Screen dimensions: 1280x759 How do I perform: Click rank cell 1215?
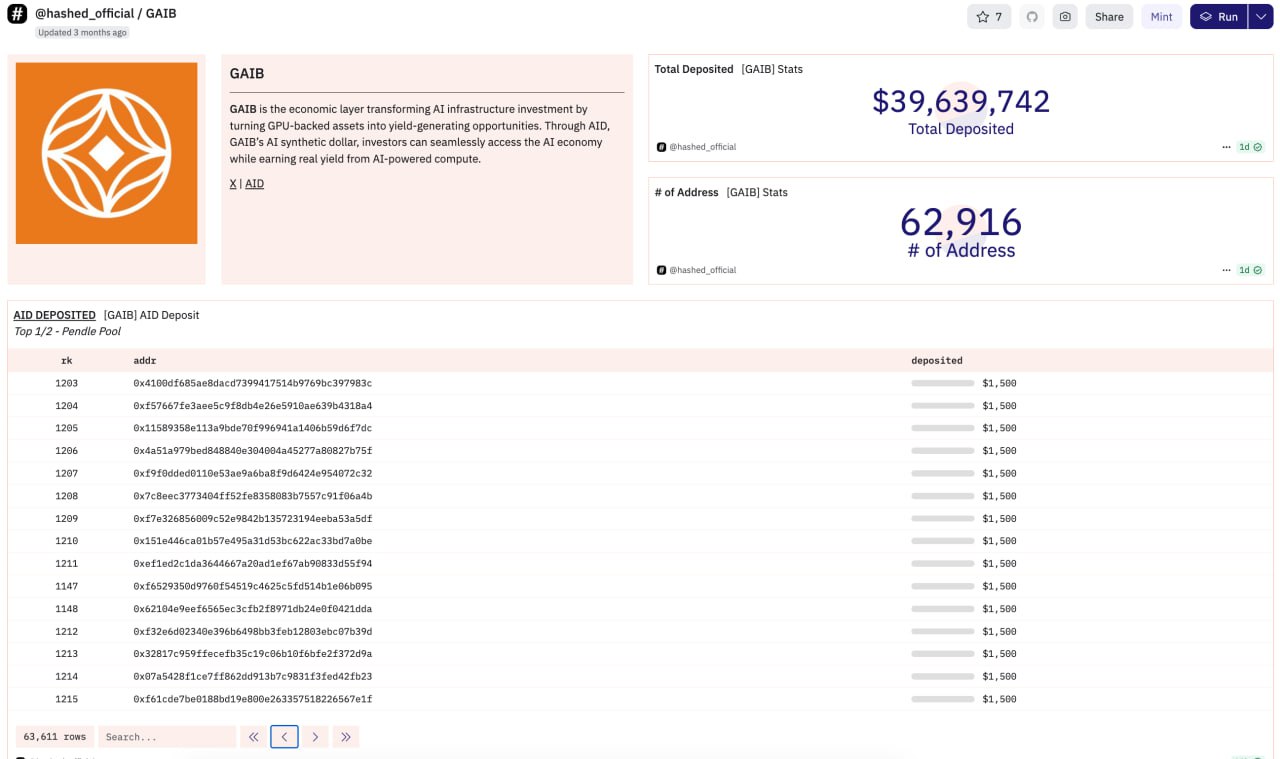67,699
